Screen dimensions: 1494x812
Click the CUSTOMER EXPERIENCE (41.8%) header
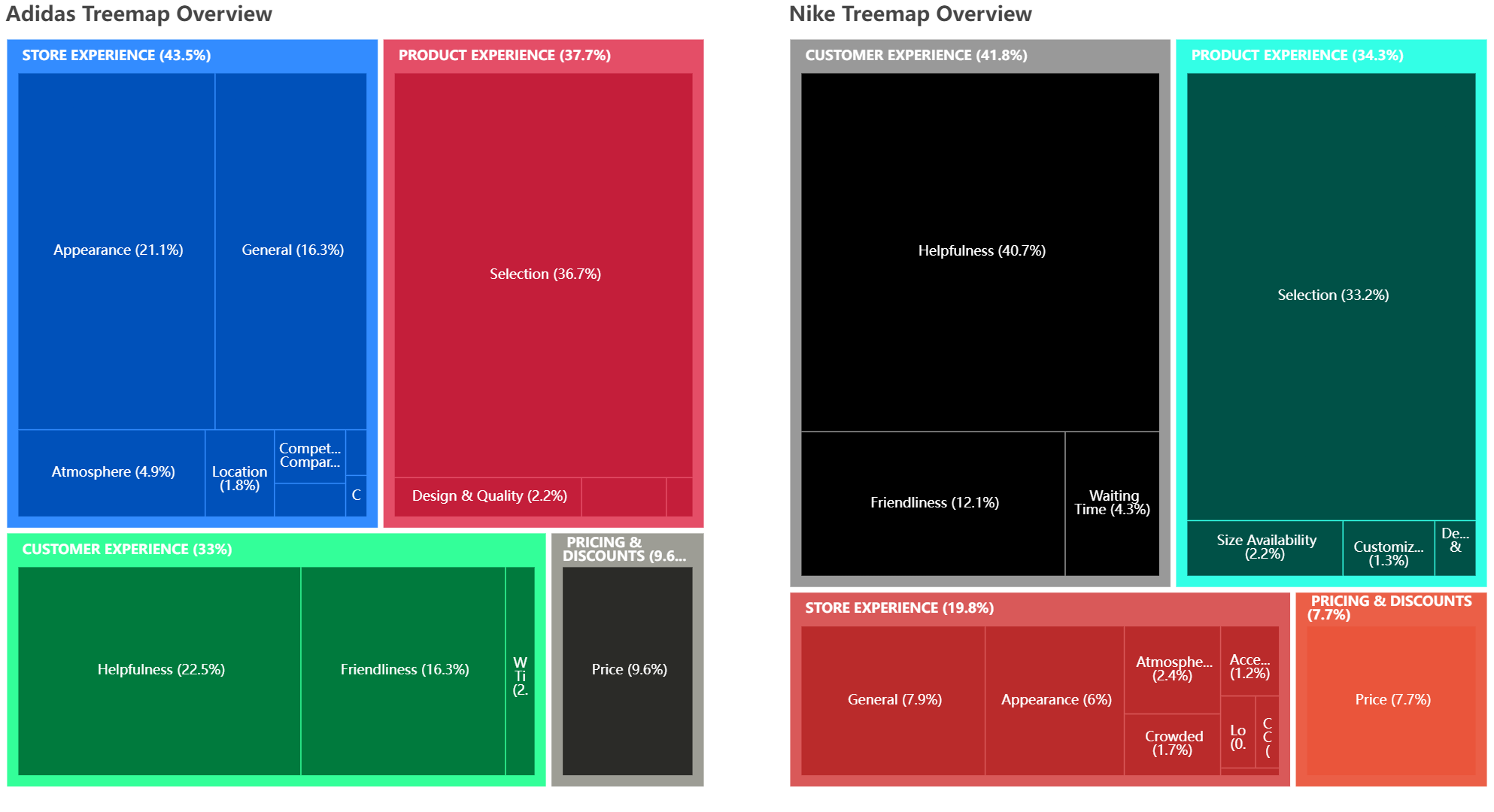point(916,56)
